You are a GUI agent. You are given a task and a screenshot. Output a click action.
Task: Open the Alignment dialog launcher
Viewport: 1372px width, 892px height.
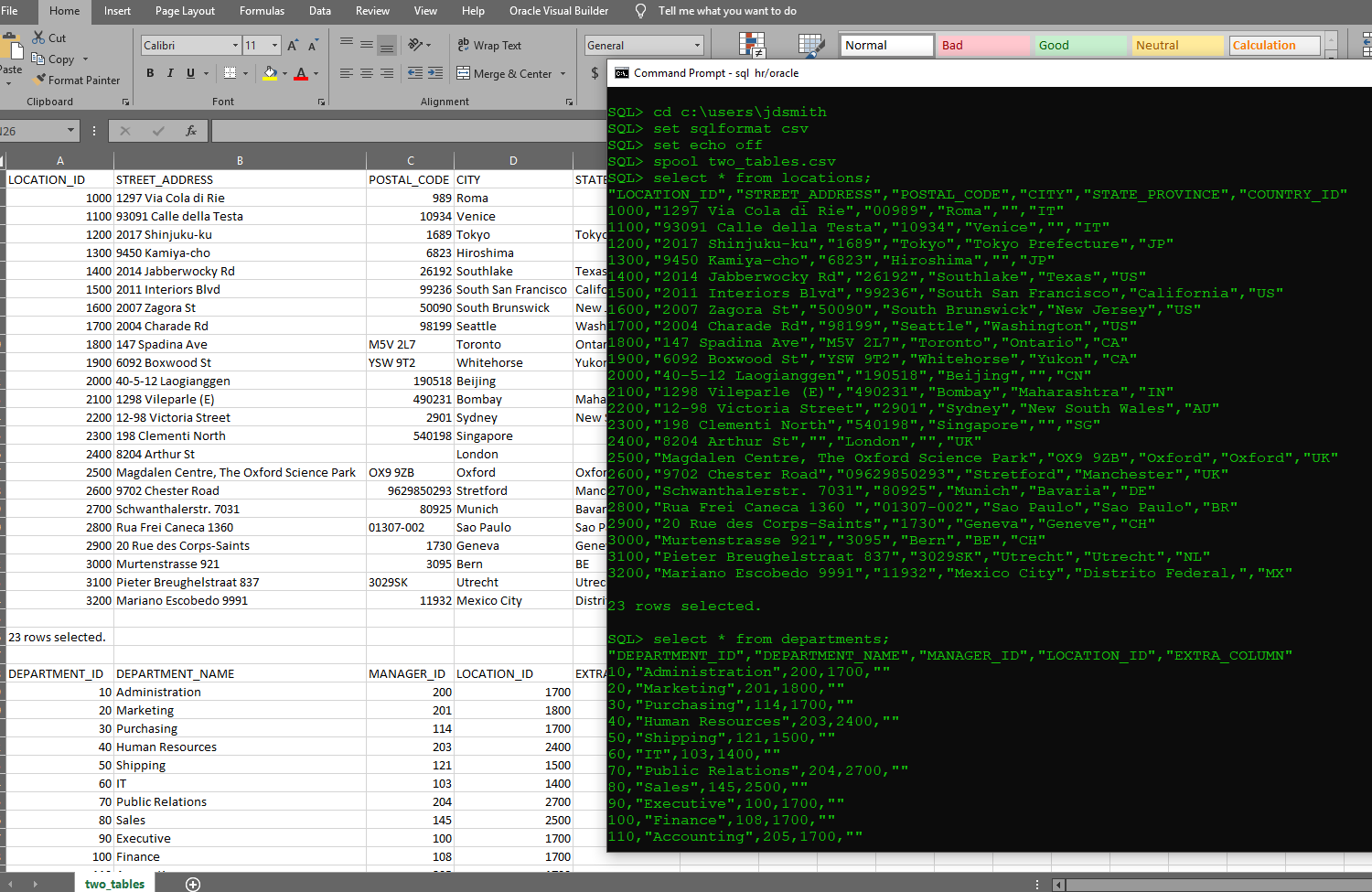tap(569, 102)
